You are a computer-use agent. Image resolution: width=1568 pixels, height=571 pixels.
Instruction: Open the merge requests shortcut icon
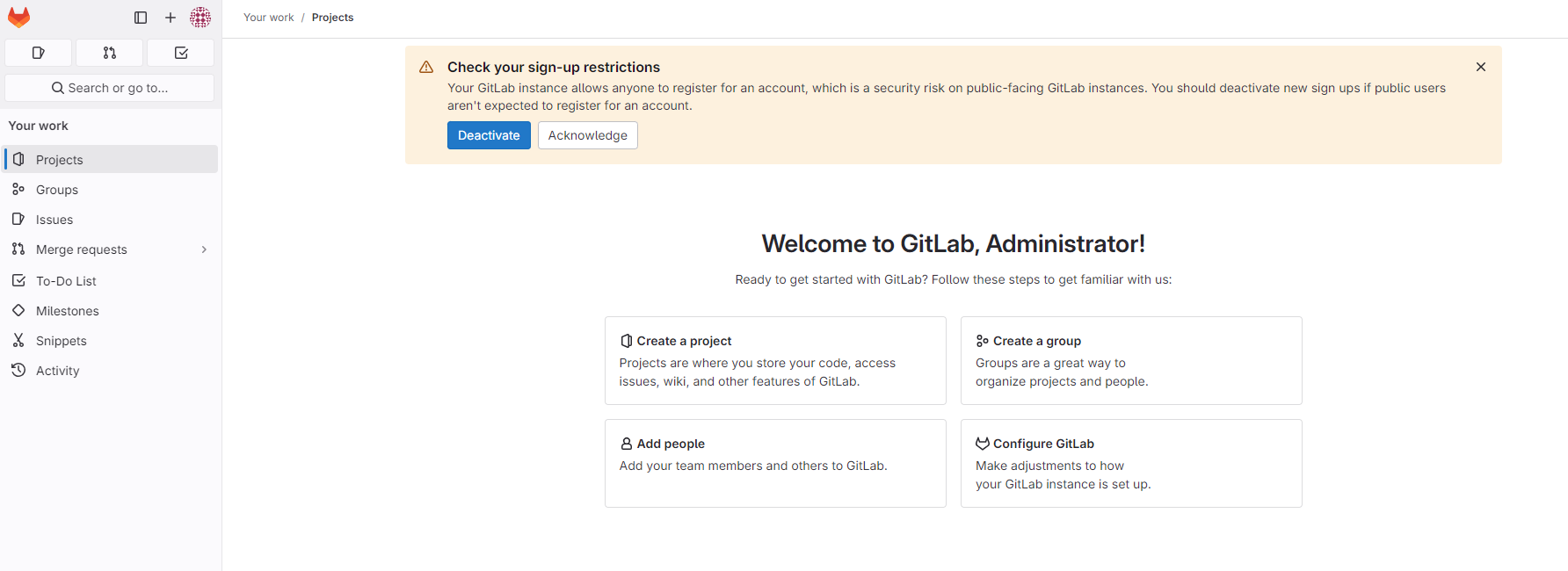(110, 53)
